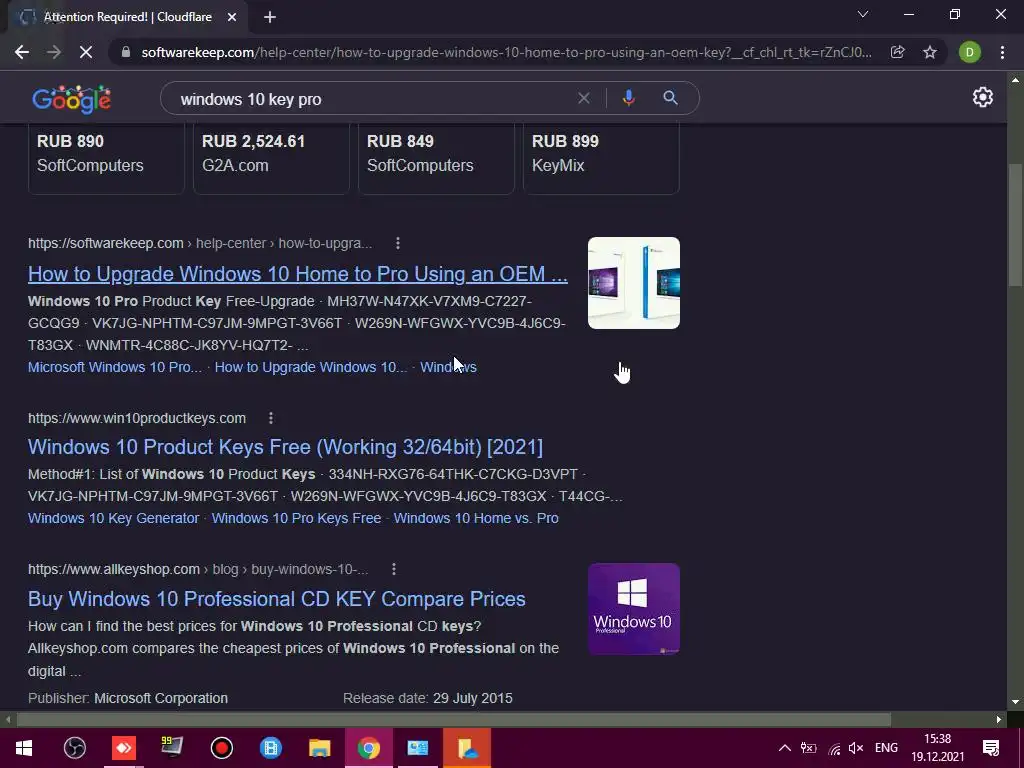Click the vertical page scrollbar thumb
This screenshot has width=1024, height=768.
pyautogui.click(x=1015, y=225)
